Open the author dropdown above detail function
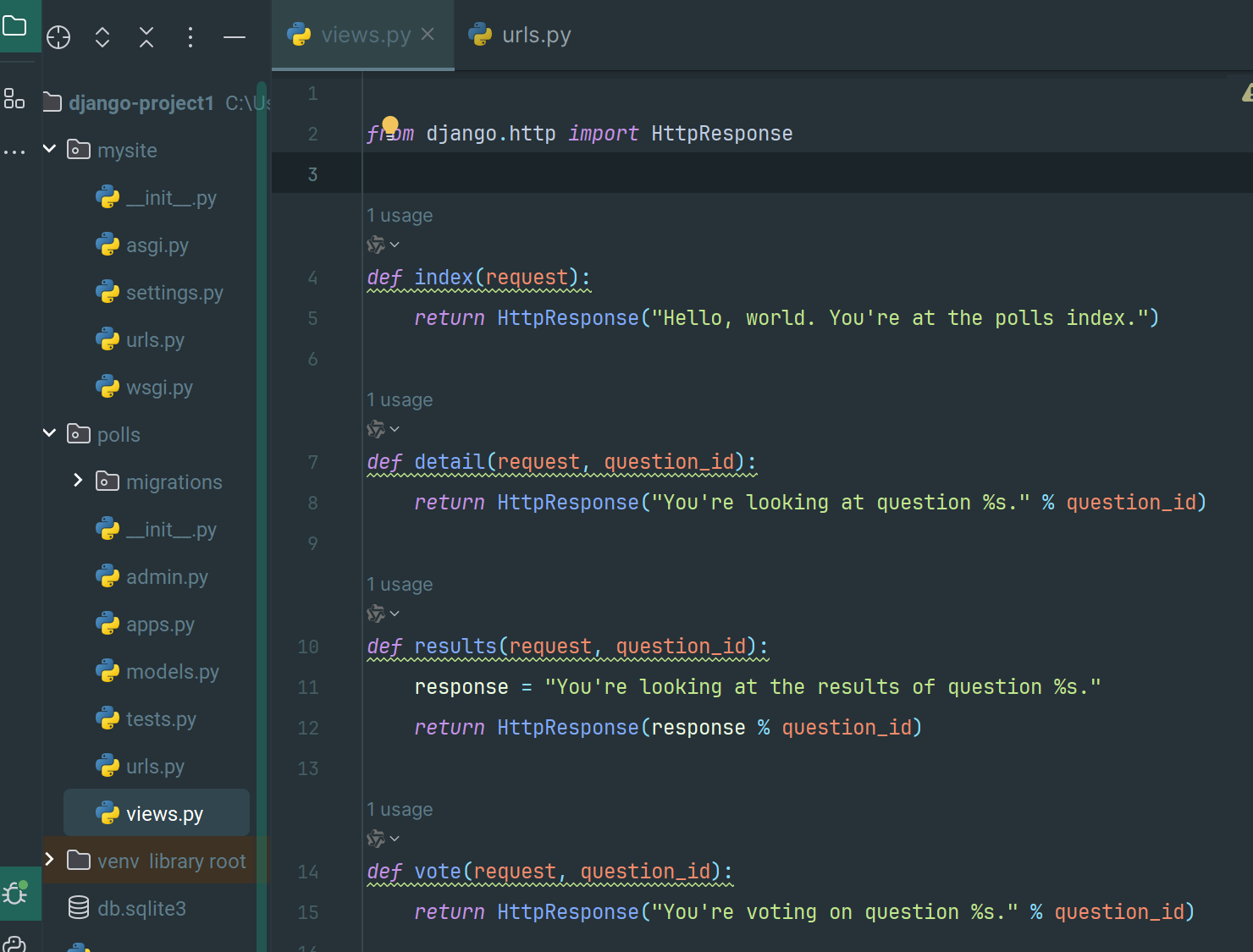The width and height of the screenshot is (1253, 952). (384, 430)
